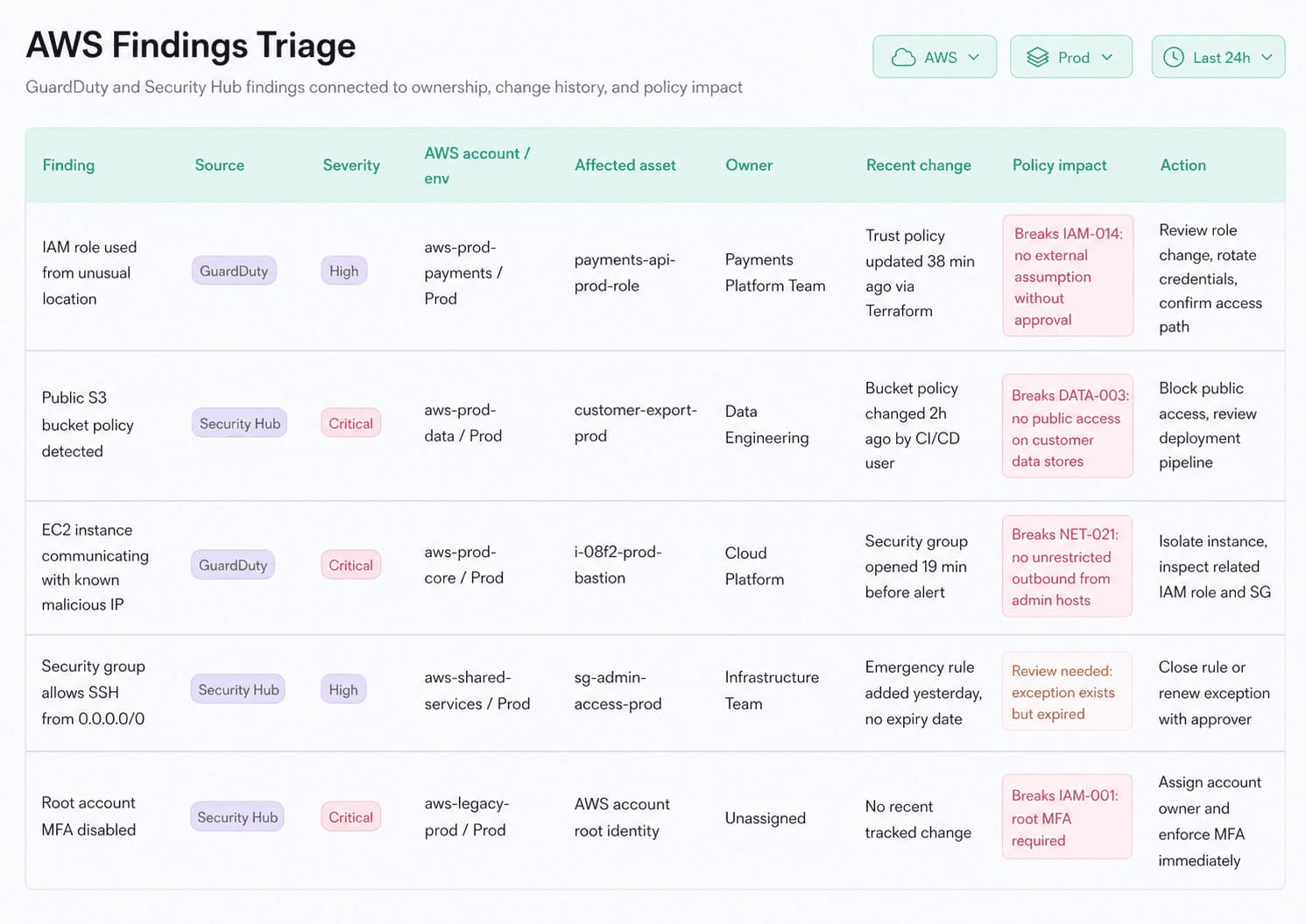Click the Breaks IAM-001 root MFA badge
This screenshot has width=1306, height=924.
(1066, 817)
